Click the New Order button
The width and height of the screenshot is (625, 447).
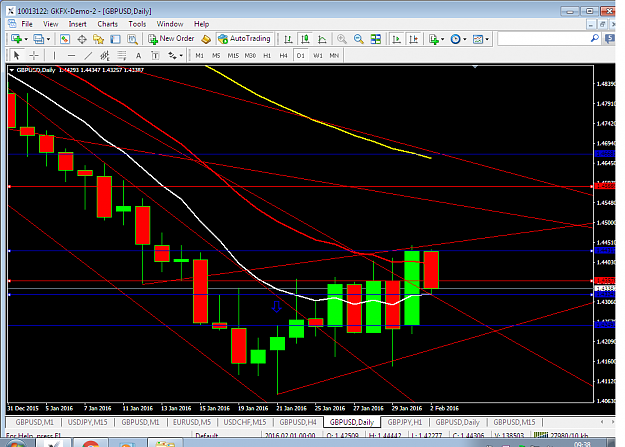[171, 39]
